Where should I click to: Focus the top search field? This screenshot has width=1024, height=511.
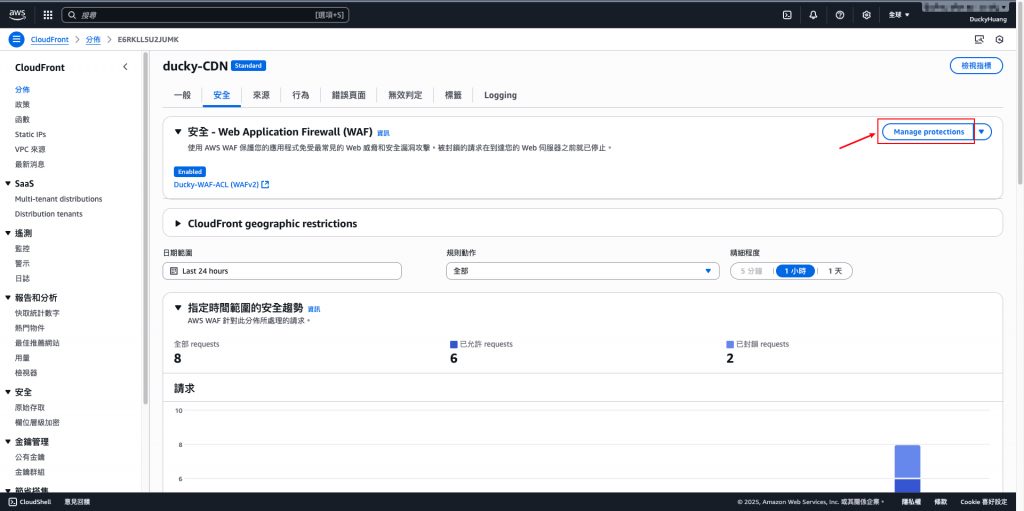(x=205, y=14)
